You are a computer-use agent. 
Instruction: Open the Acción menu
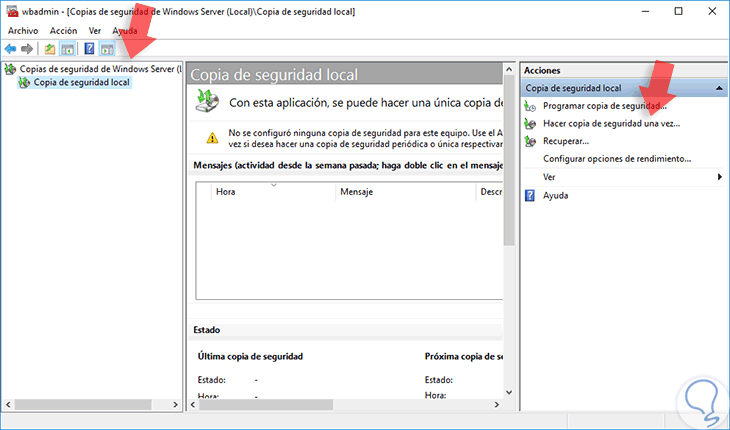(63, 31)
